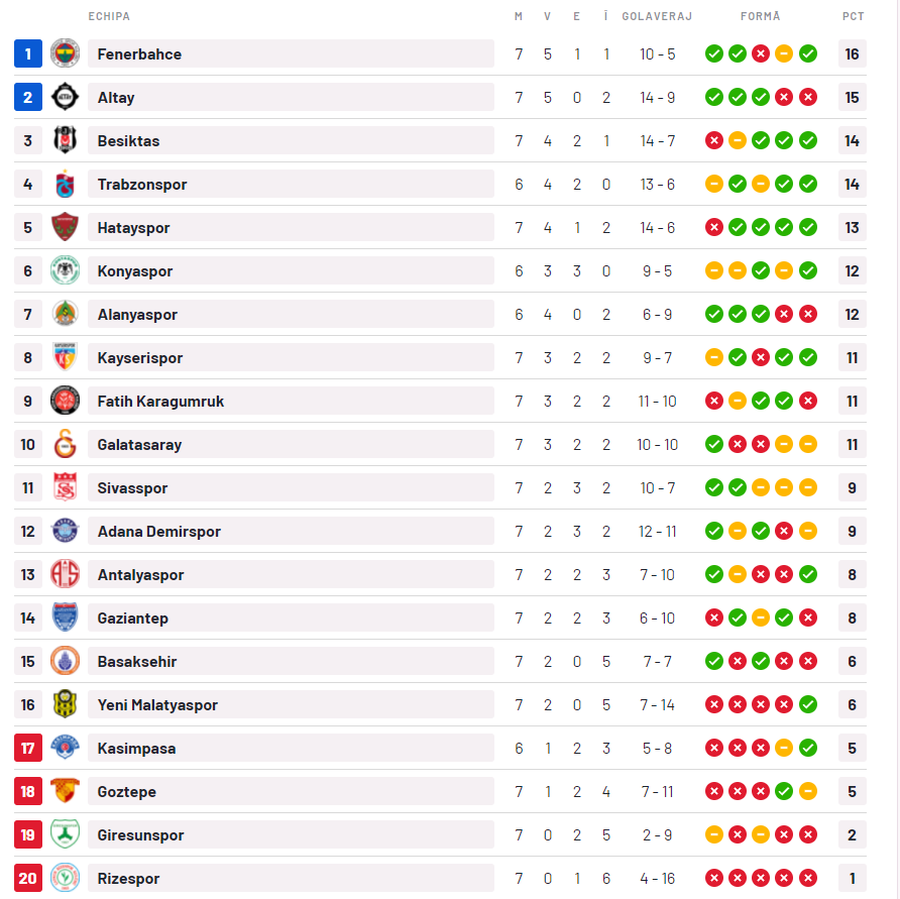
Task: Click Fenerbahce's red loss form indicator
Action: (761, 54)
